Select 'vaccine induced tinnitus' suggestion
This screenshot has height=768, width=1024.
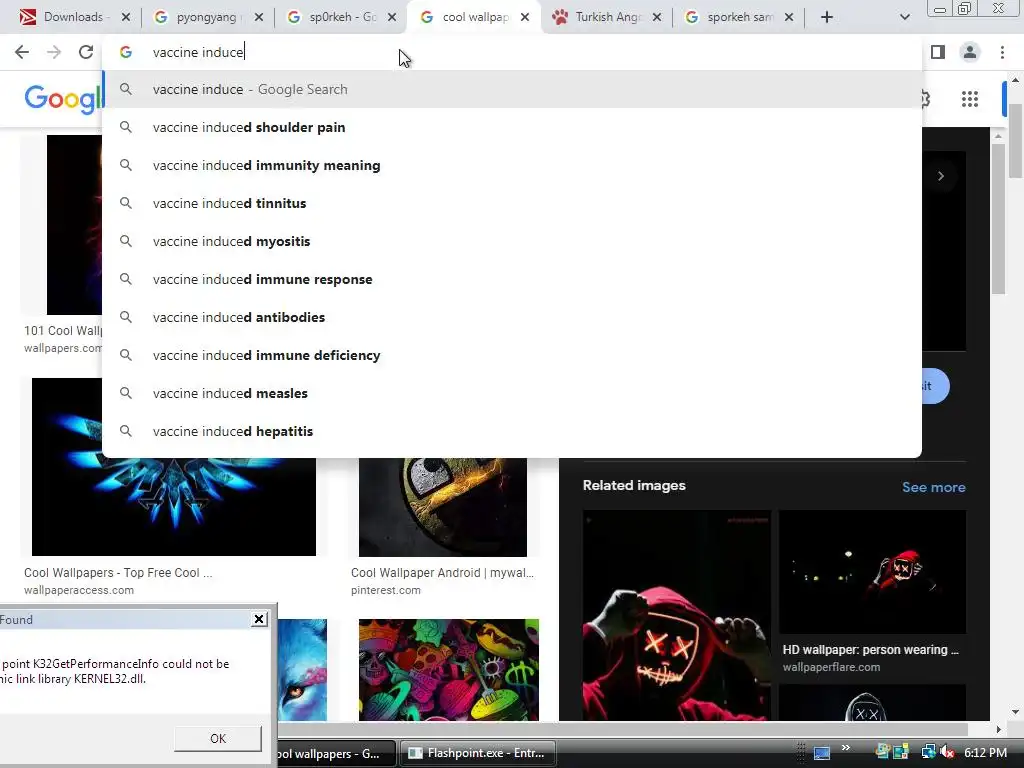pos(512,203)
